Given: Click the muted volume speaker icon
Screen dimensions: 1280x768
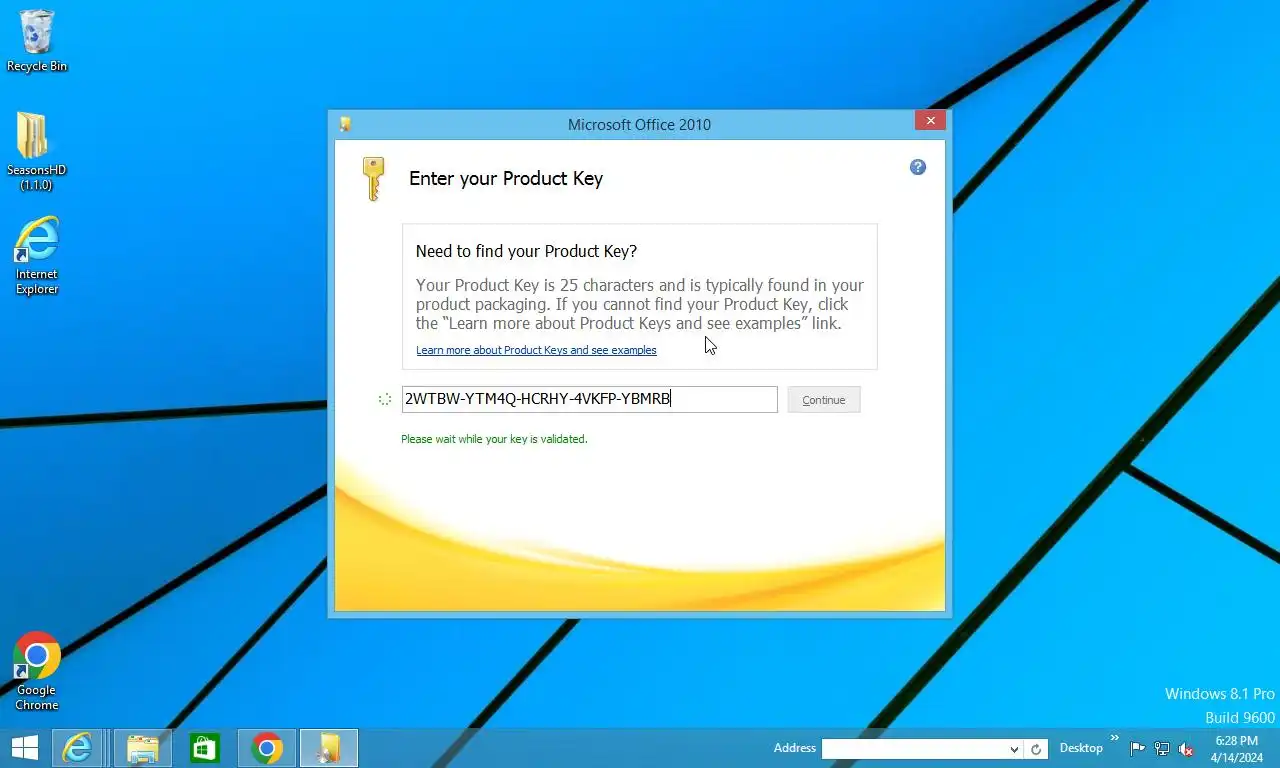Looking at the screenshot, I should pyautogui.click(x=1186, y=748).
